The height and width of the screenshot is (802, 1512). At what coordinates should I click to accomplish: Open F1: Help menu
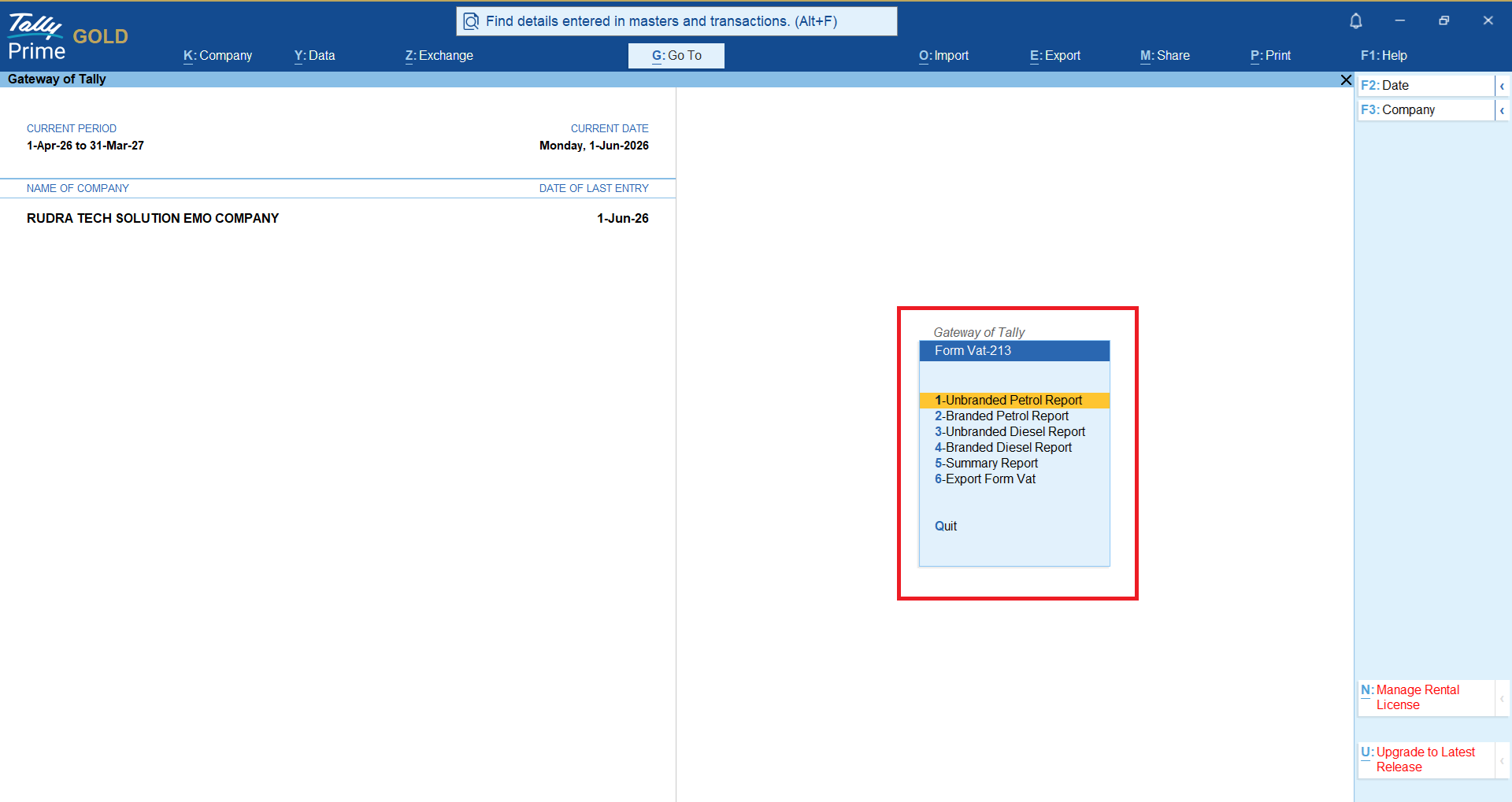coord(1384,56)
